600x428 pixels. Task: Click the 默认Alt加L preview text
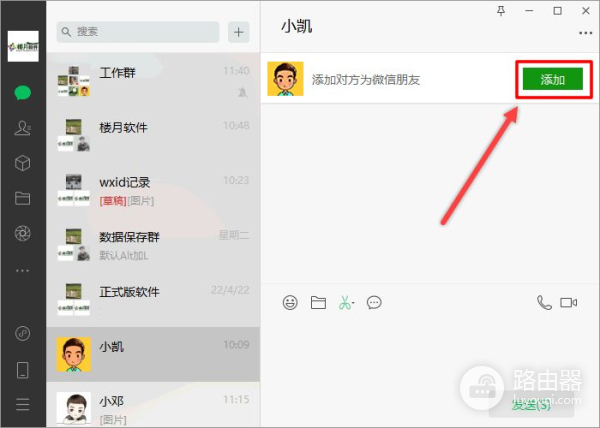tap(124, 255)
